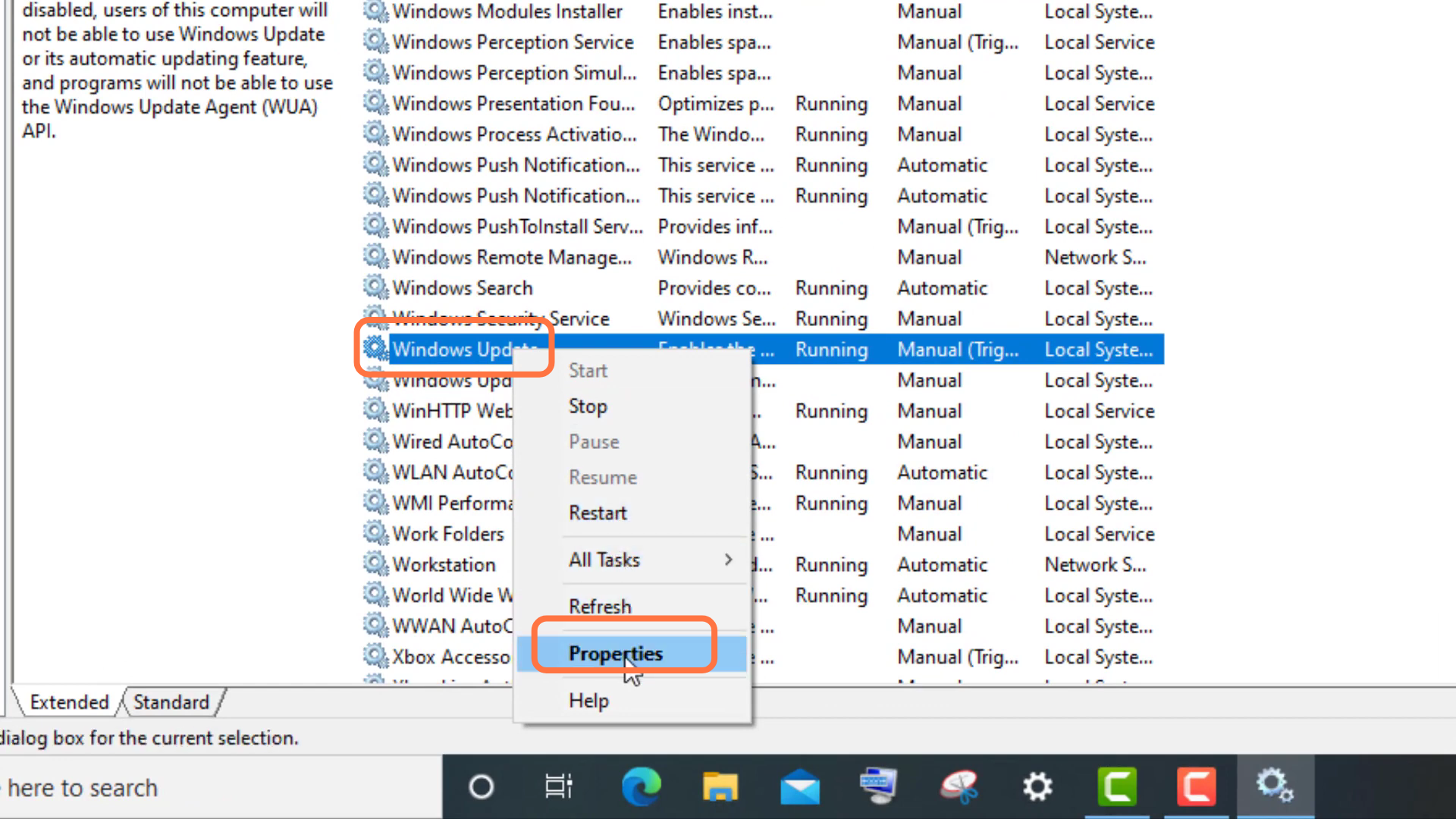The height and width of the screenshot is (819, 1456).
Task: Click the Workstation service gear icon
Action: [375, 563]
